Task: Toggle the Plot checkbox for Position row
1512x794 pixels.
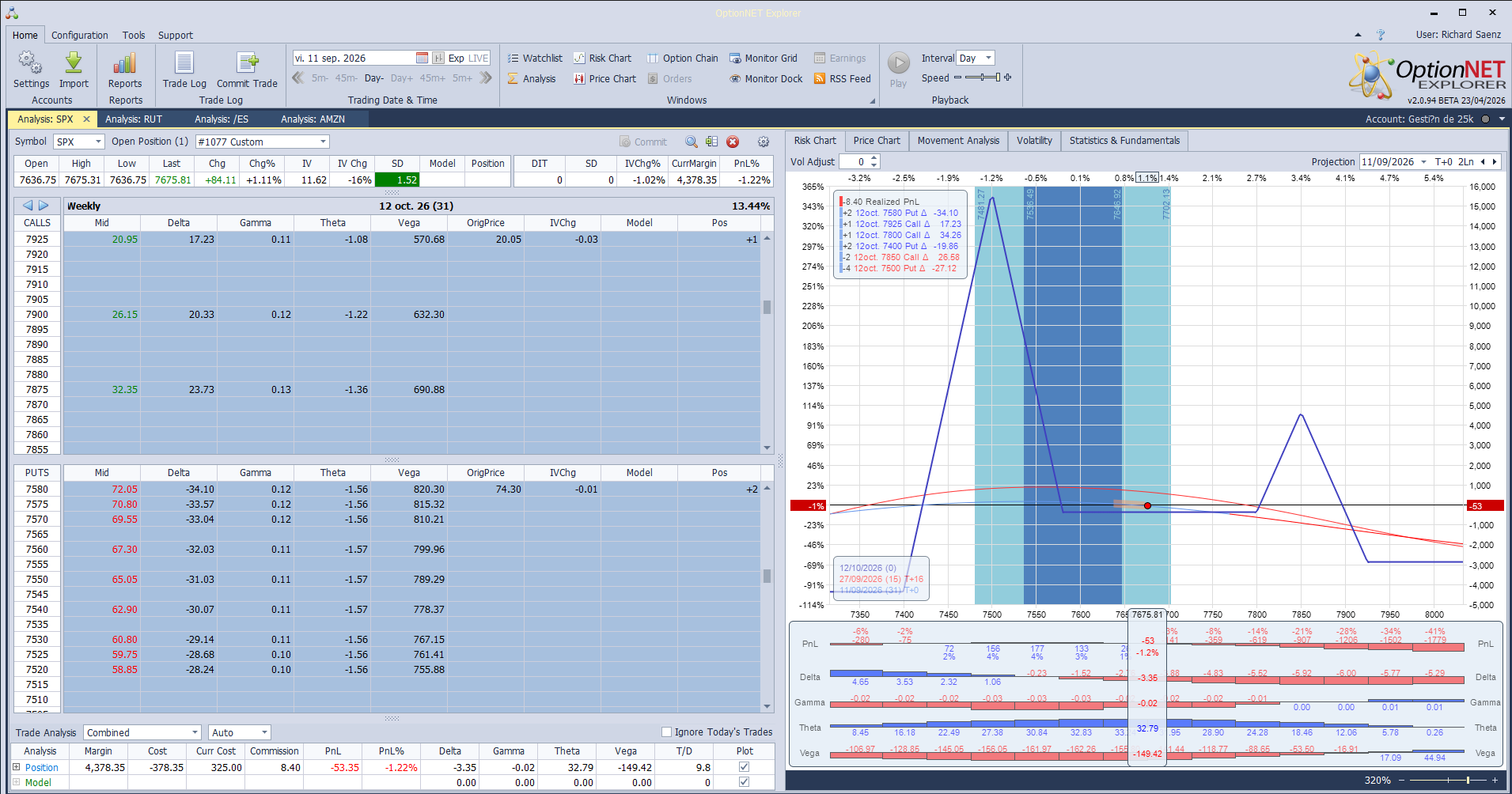Action: pyautogui.click(x=744, y=766)
